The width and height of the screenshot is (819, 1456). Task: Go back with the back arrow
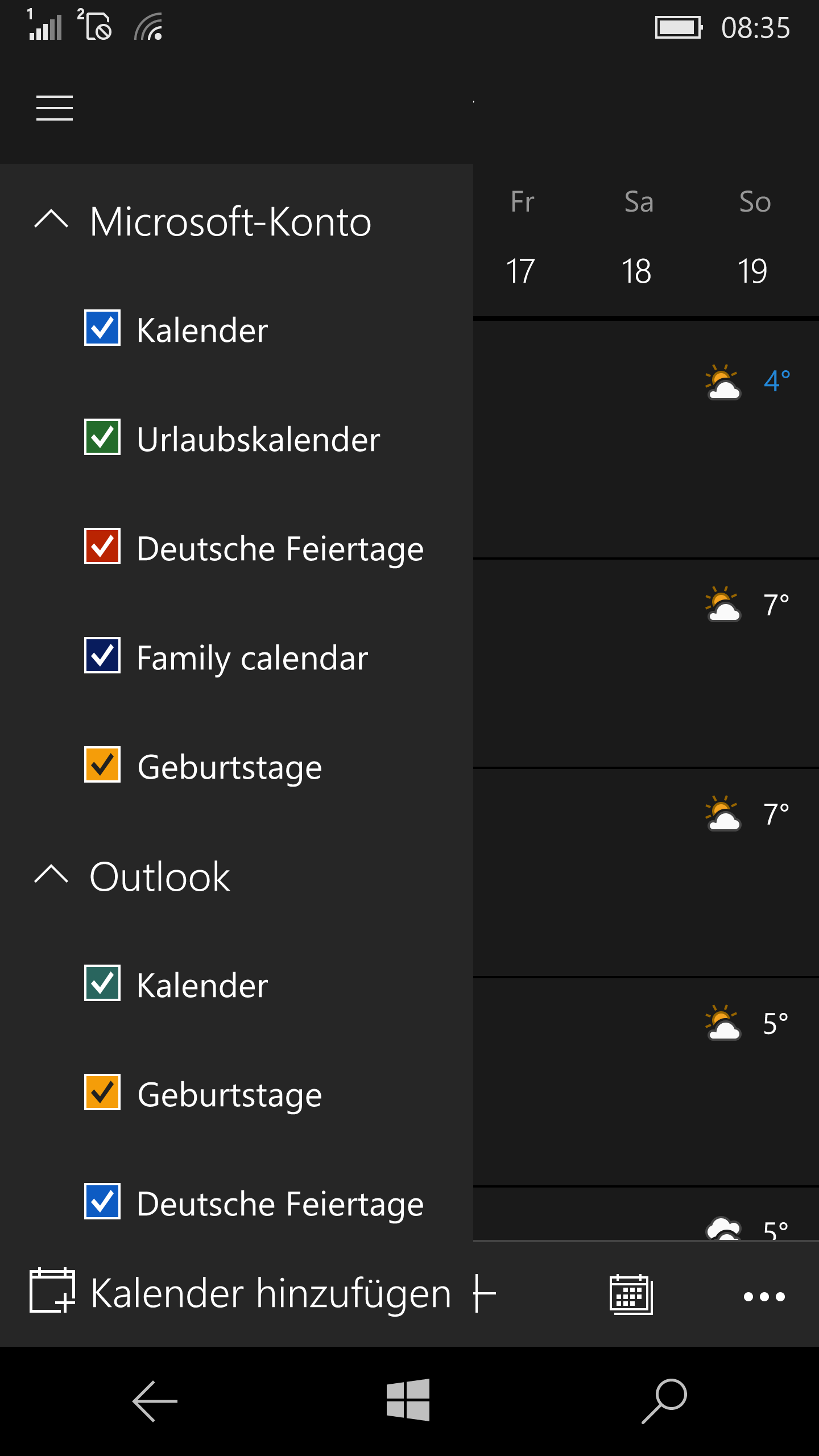coord(155,1401)
